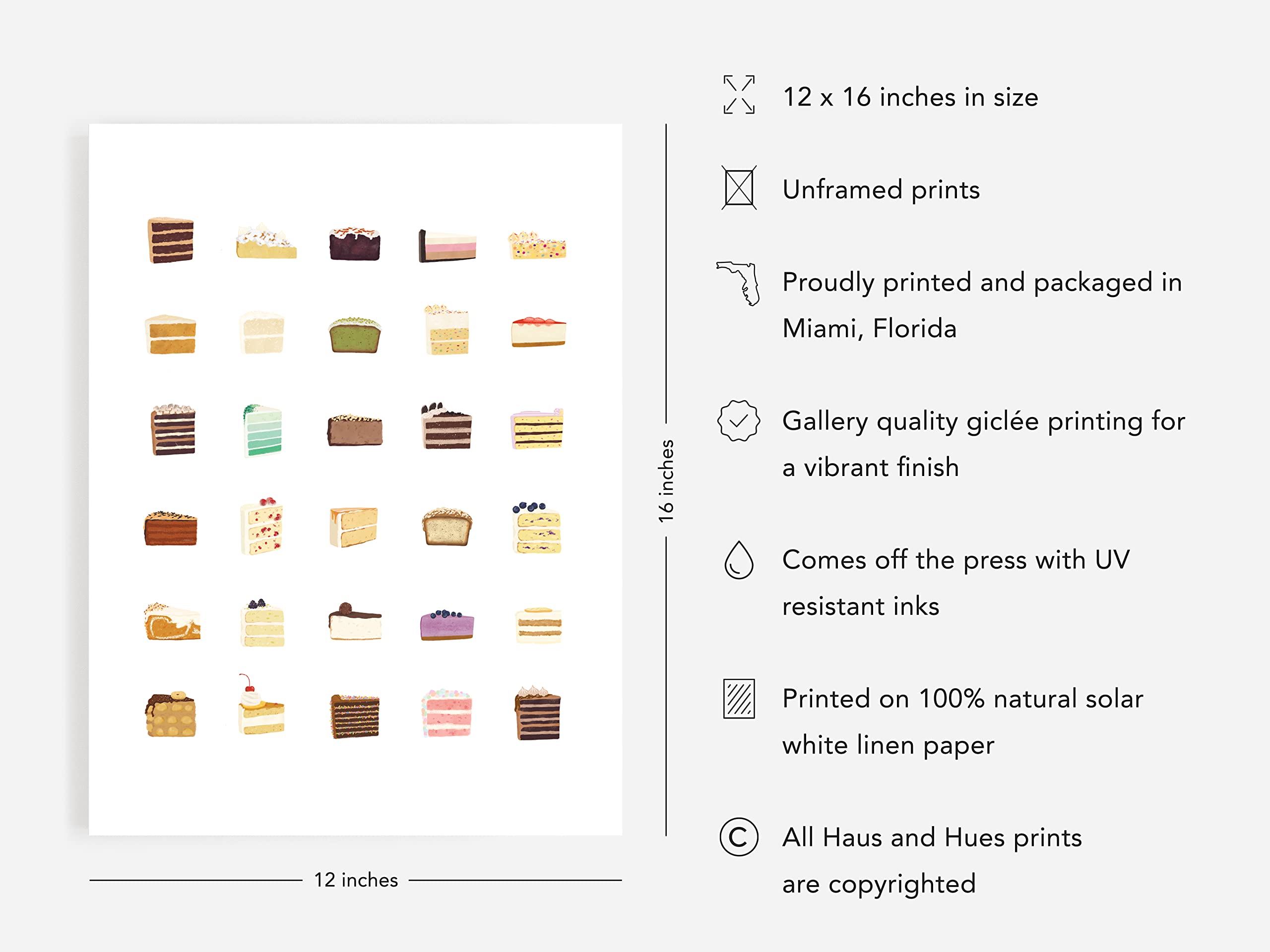Image resolution: width=1270 pixels, height=952 pixels.
Task: Click the Florida state outline icon
Action: (x=740, y=283)
